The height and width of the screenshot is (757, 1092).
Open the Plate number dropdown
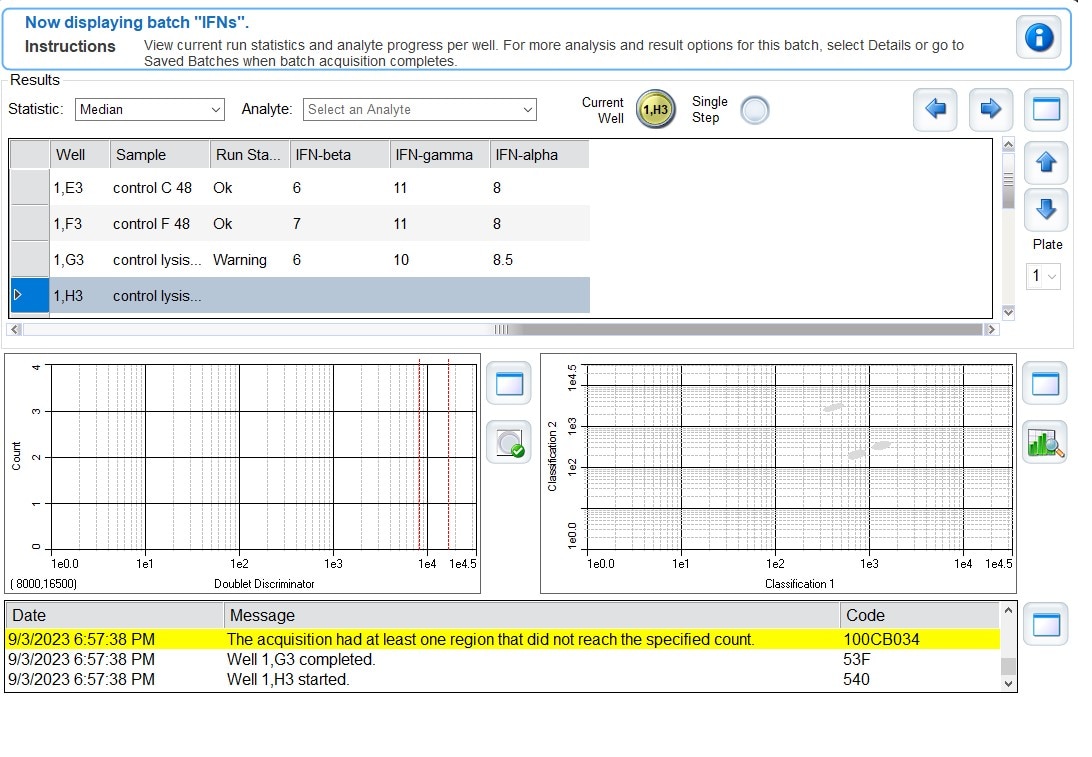(x=1044, y=276)
